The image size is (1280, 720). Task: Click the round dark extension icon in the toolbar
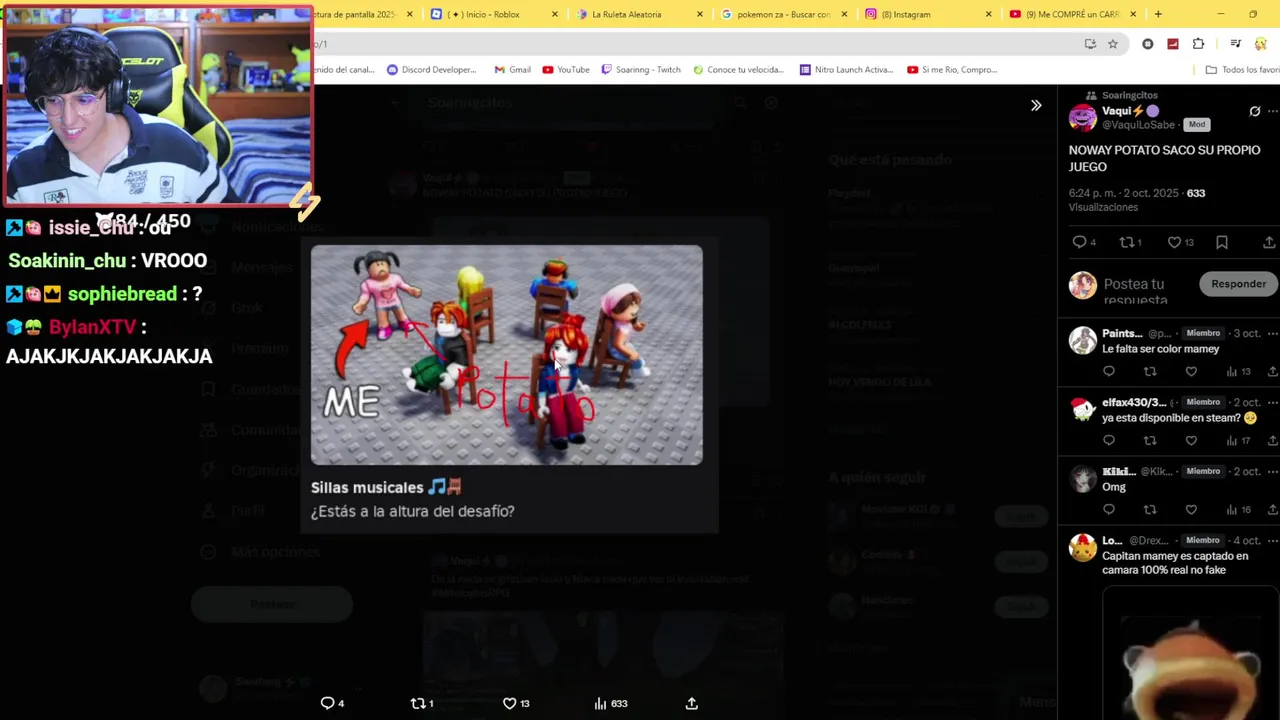[1148, 44]
